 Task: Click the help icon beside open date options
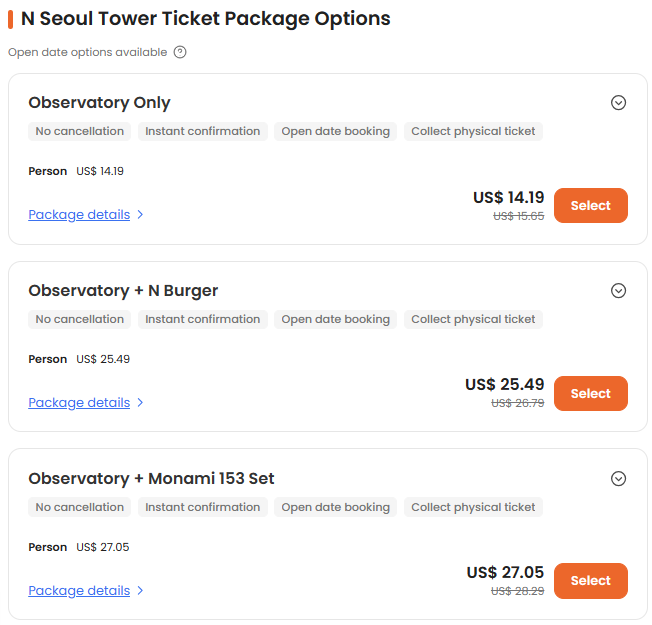tap(180, 52)
